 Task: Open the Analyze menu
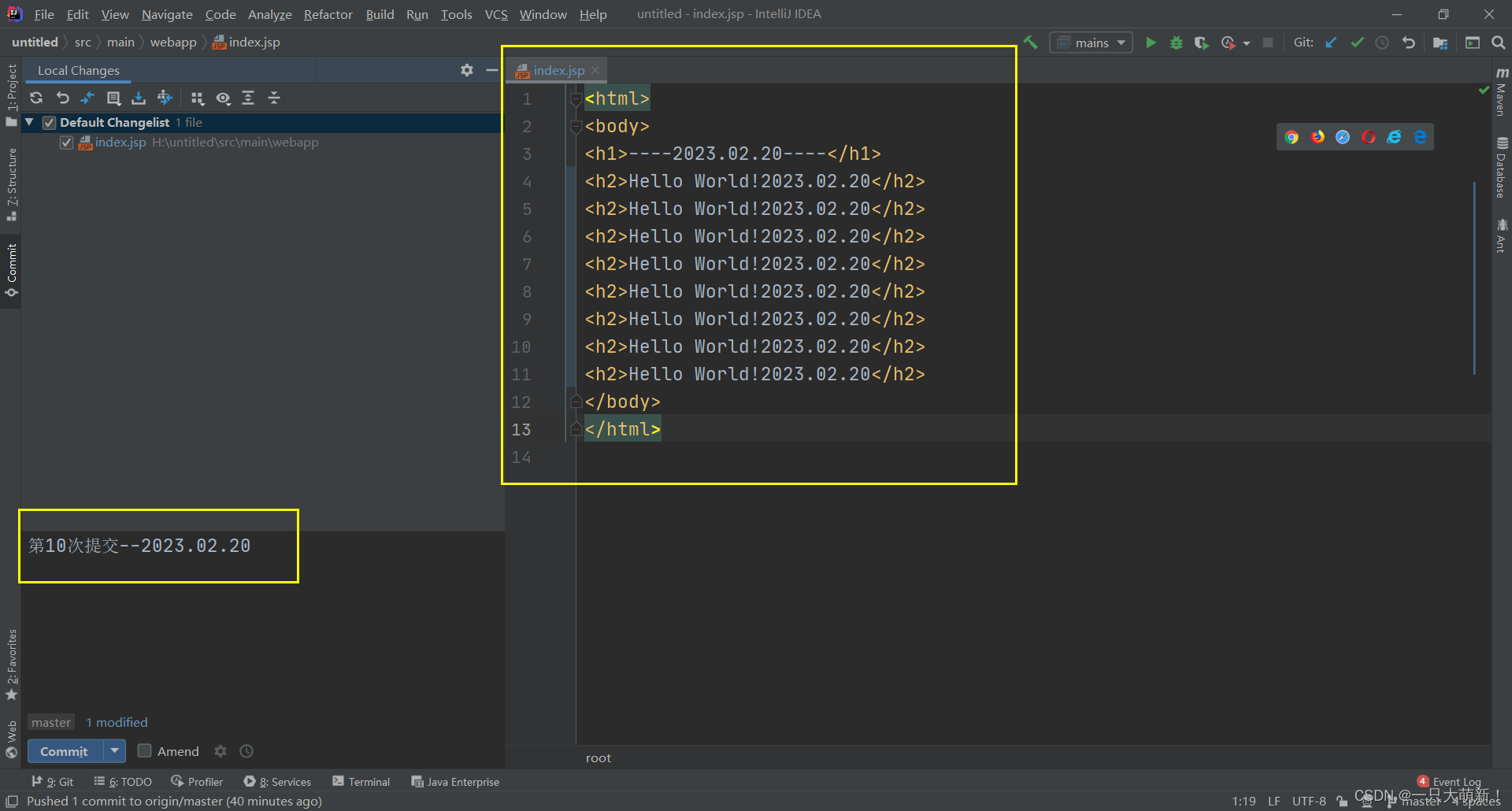tap(269, 14)
